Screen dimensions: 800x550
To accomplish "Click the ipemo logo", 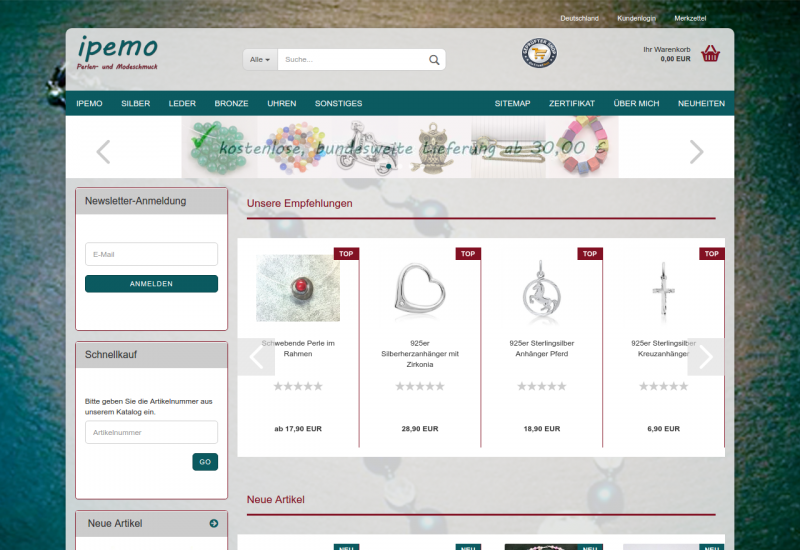I will point(117,52).
